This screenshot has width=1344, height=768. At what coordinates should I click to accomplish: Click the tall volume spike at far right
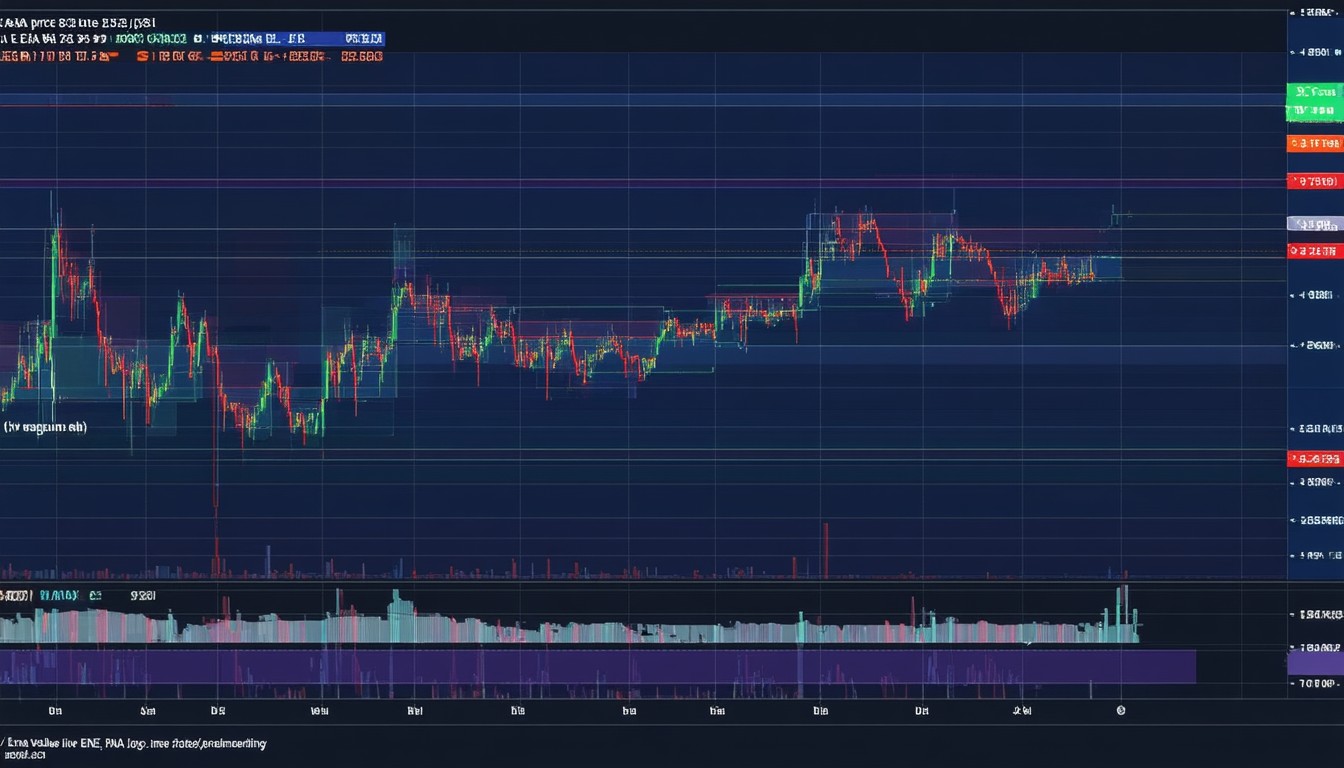[x=1125, y=610]
